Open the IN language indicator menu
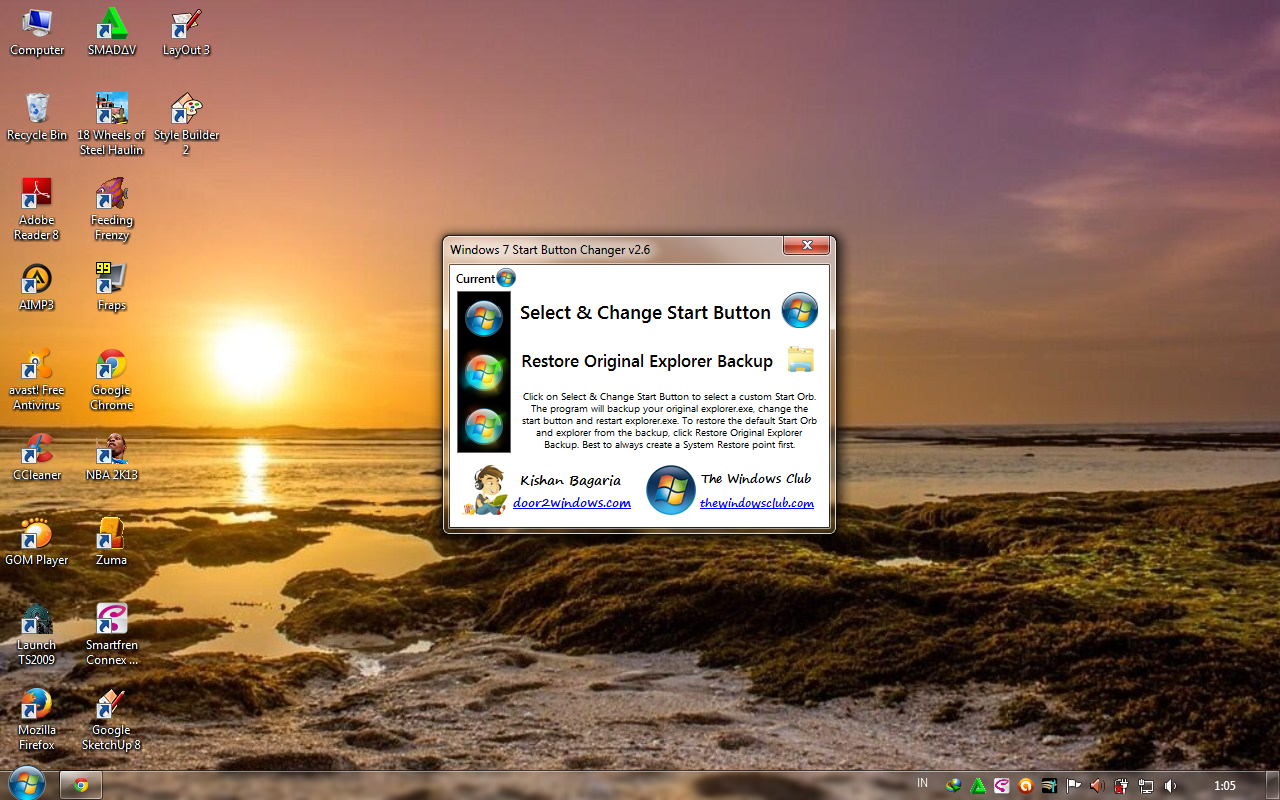 click(x=920, y=785)
